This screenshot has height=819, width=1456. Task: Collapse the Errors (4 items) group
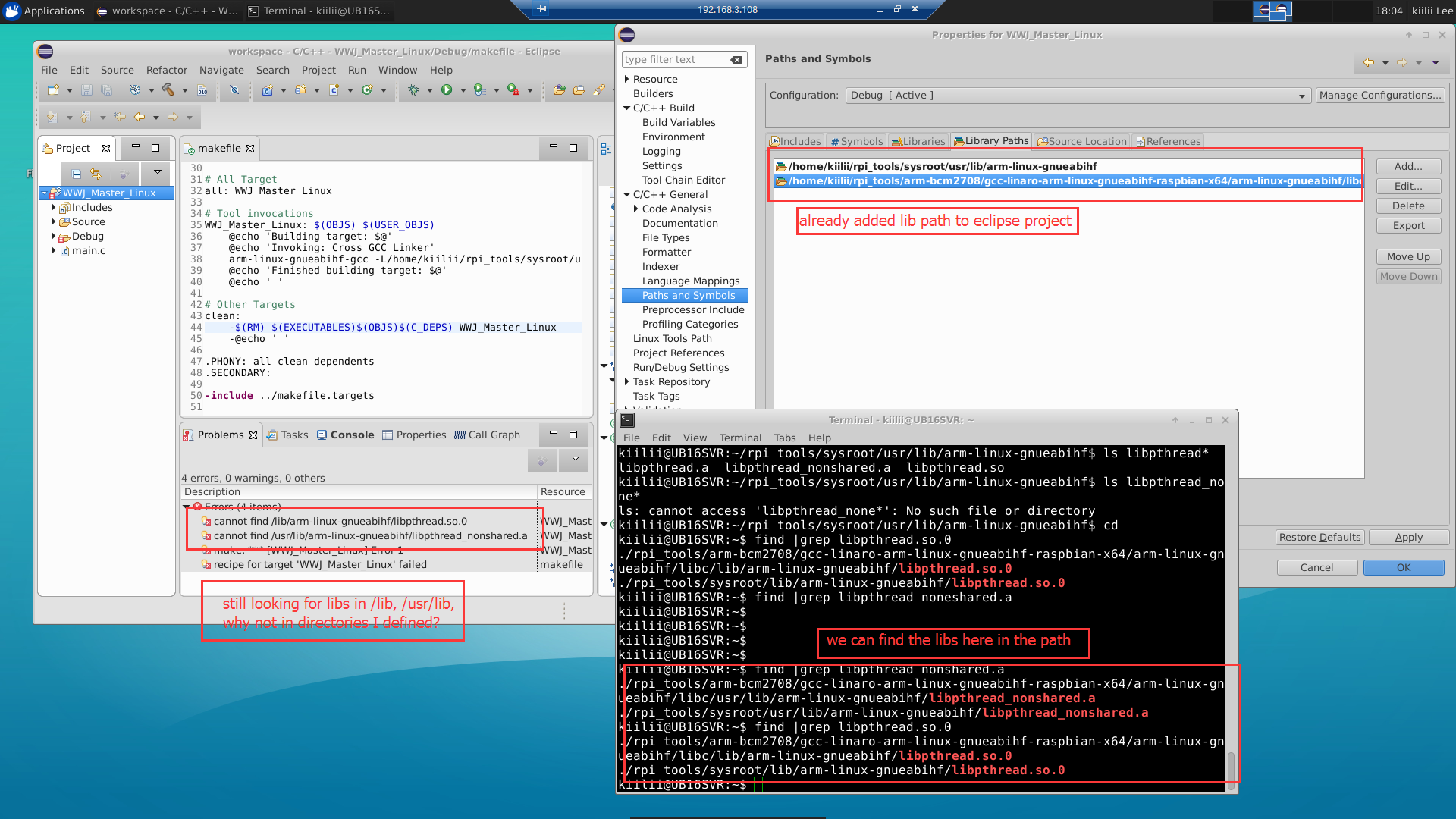(187, 507)
